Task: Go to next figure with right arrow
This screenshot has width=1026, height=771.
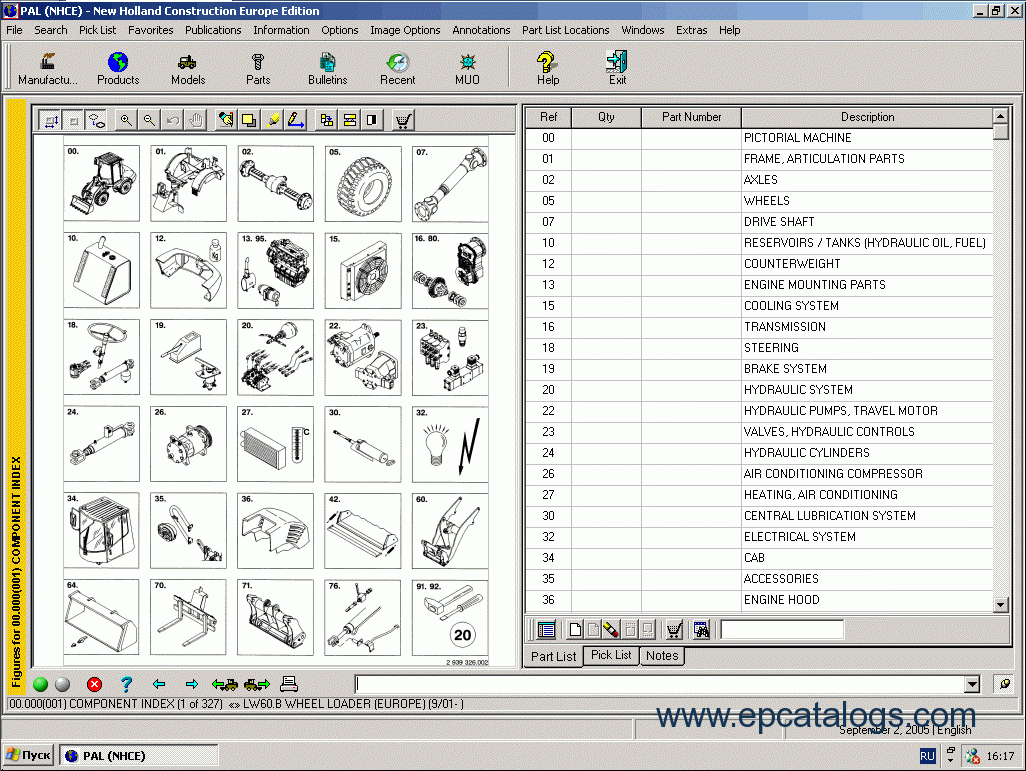Action: [x=192, y=684]
